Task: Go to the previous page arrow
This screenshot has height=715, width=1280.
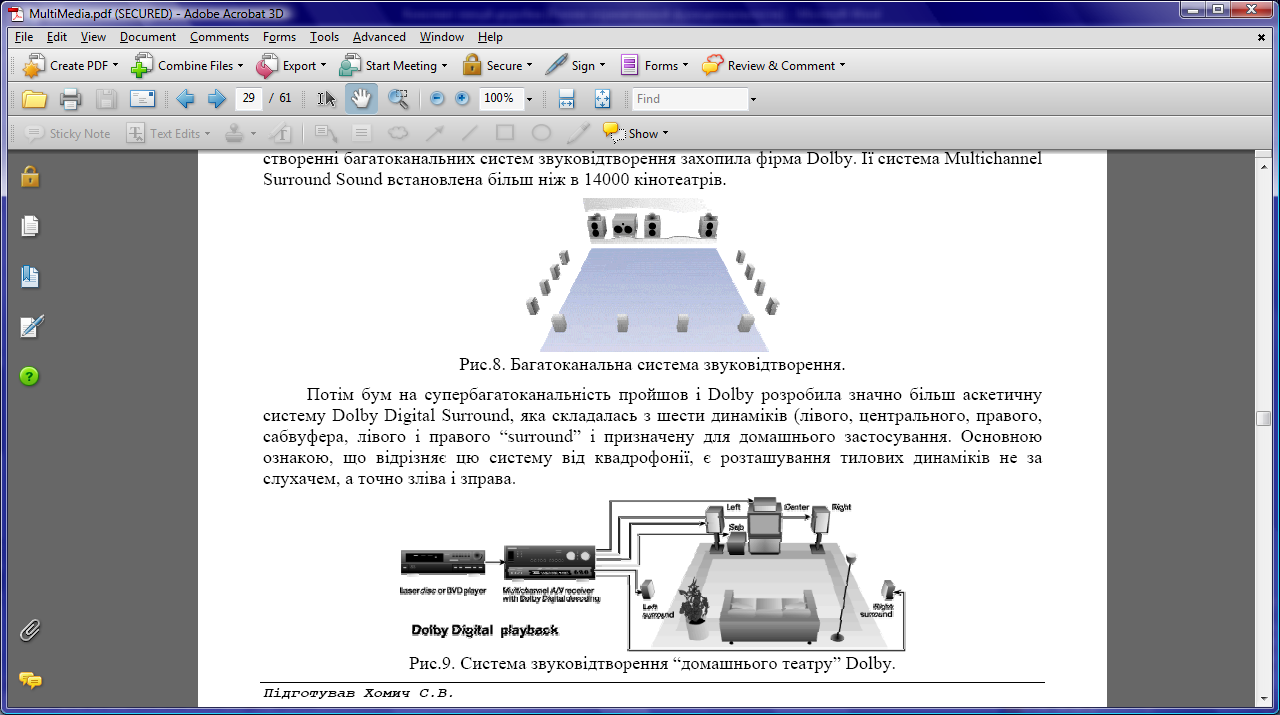Action: 185,98
